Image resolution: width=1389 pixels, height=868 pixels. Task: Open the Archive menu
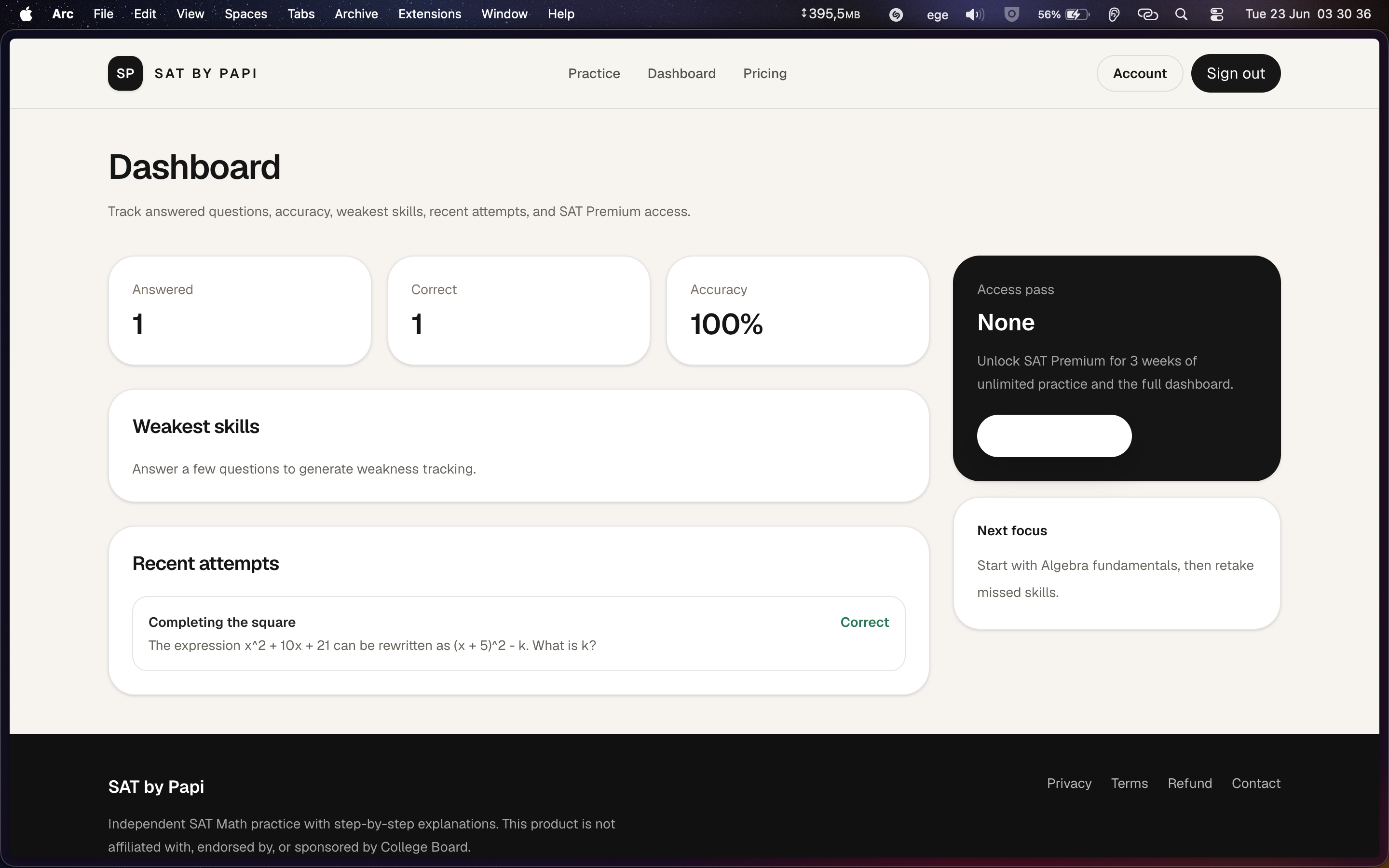tap(356, 14)
